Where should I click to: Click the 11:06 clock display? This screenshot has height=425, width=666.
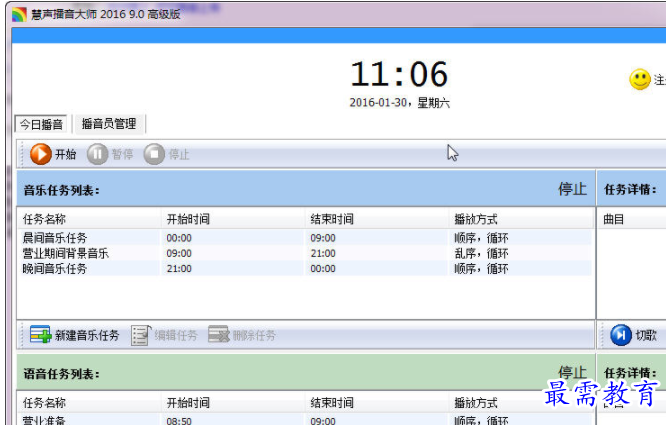coord(399,74)
